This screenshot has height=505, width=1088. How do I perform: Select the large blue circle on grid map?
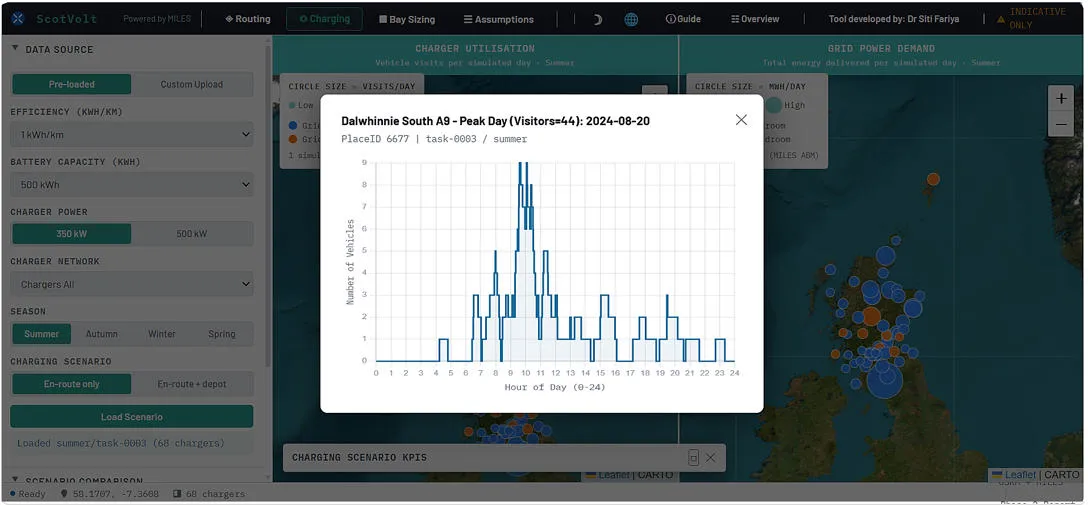[884, 379]
